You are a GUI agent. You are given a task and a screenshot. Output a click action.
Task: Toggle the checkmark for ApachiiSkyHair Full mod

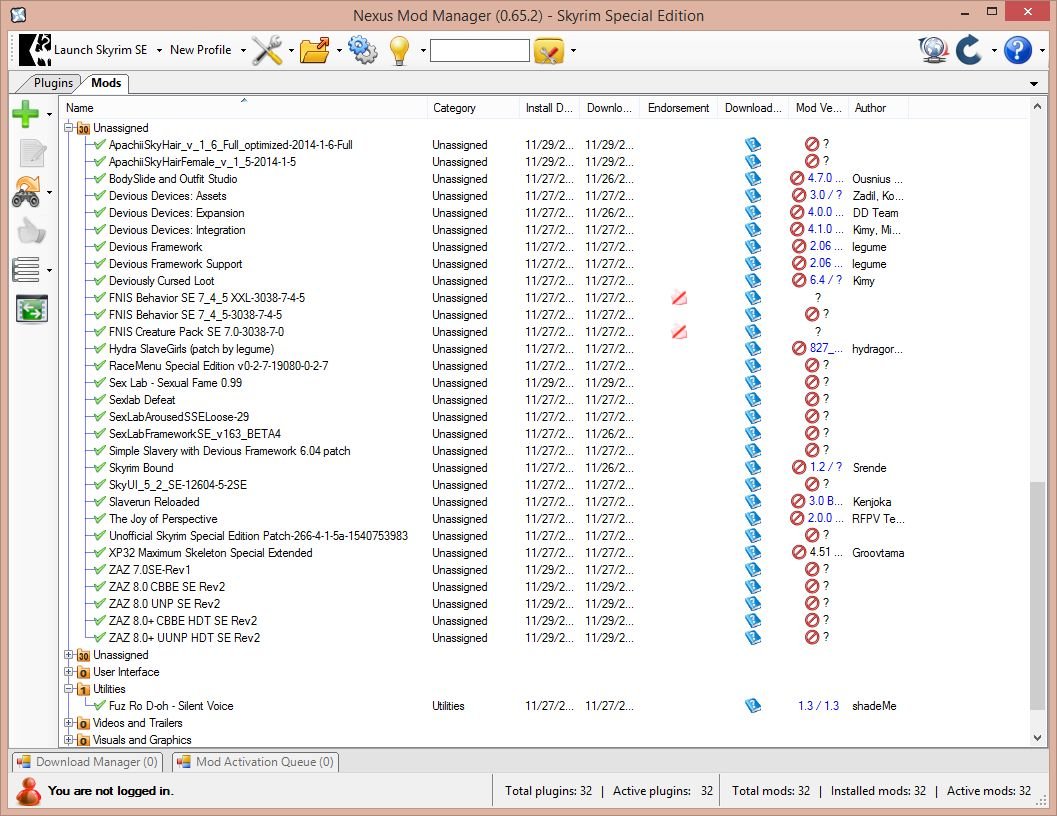point(100,144)
